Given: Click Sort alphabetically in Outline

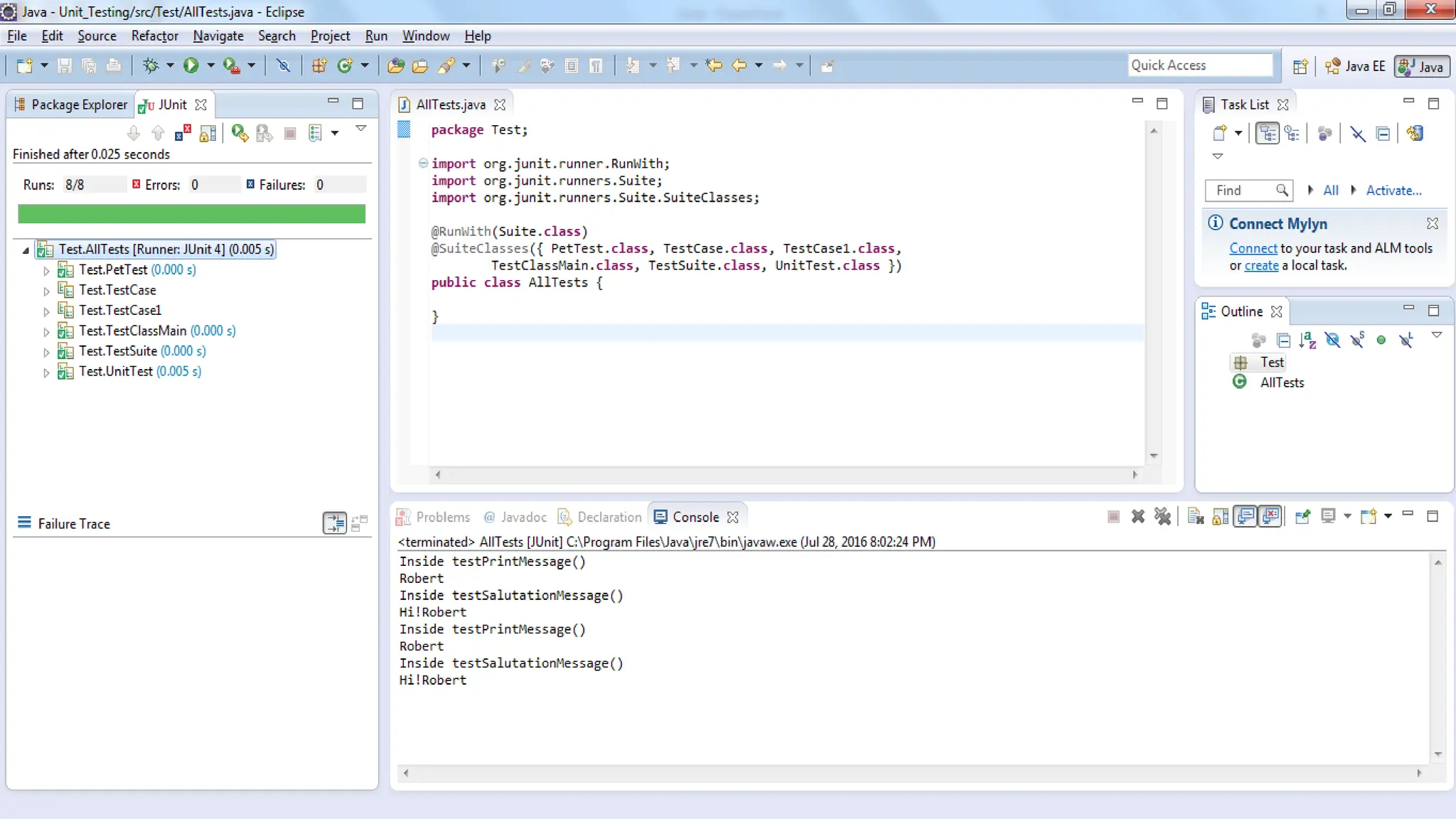Looking at the screenshot, I should pyautogui.click(x=1307, y=341).
